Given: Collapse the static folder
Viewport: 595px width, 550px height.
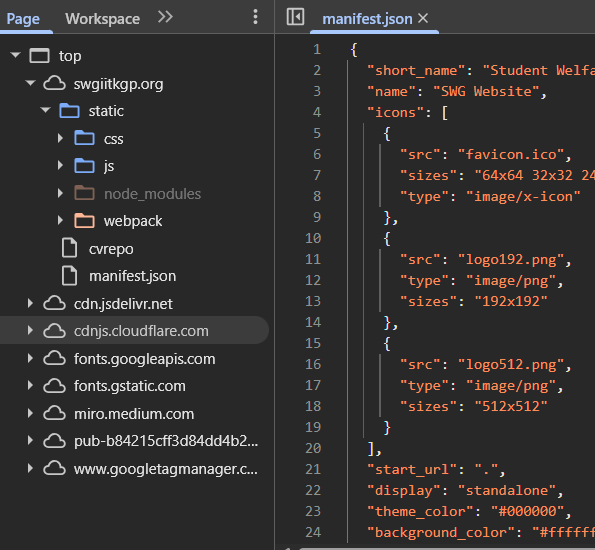Looking at the screenshot, I should click(46, 110).
